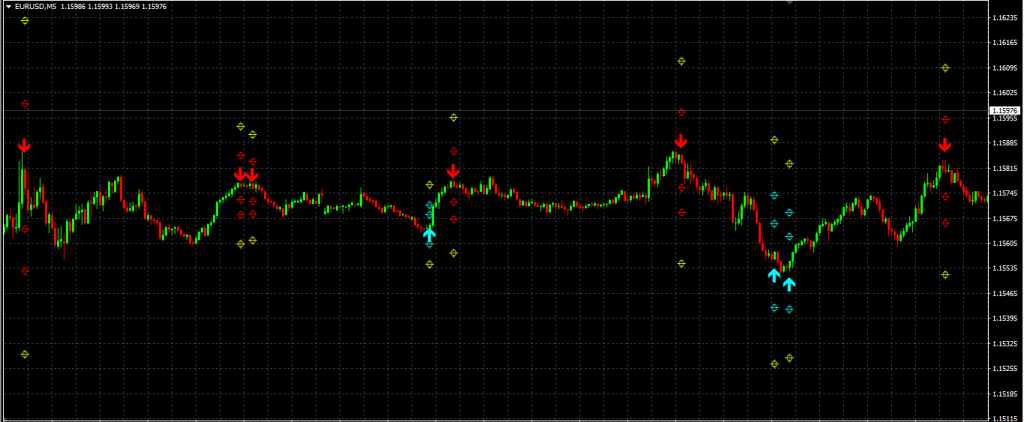This screenshot has height=422, width=1024.
Task: Click the 1.15605 label on the price axis
Action: (x=1004, y=243)
